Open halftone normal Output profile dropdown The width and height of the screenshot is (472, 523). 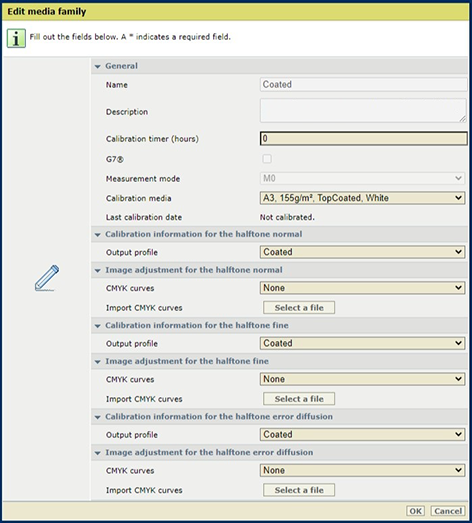point(362,252)
